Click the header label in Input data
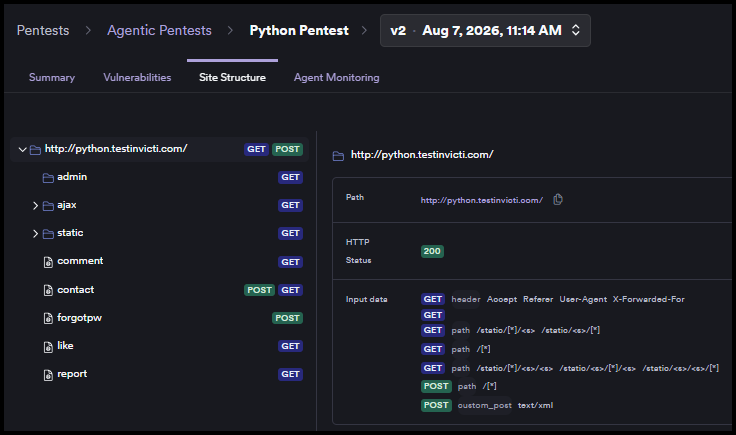Screen dimensions: 736x435 point(466,299)
